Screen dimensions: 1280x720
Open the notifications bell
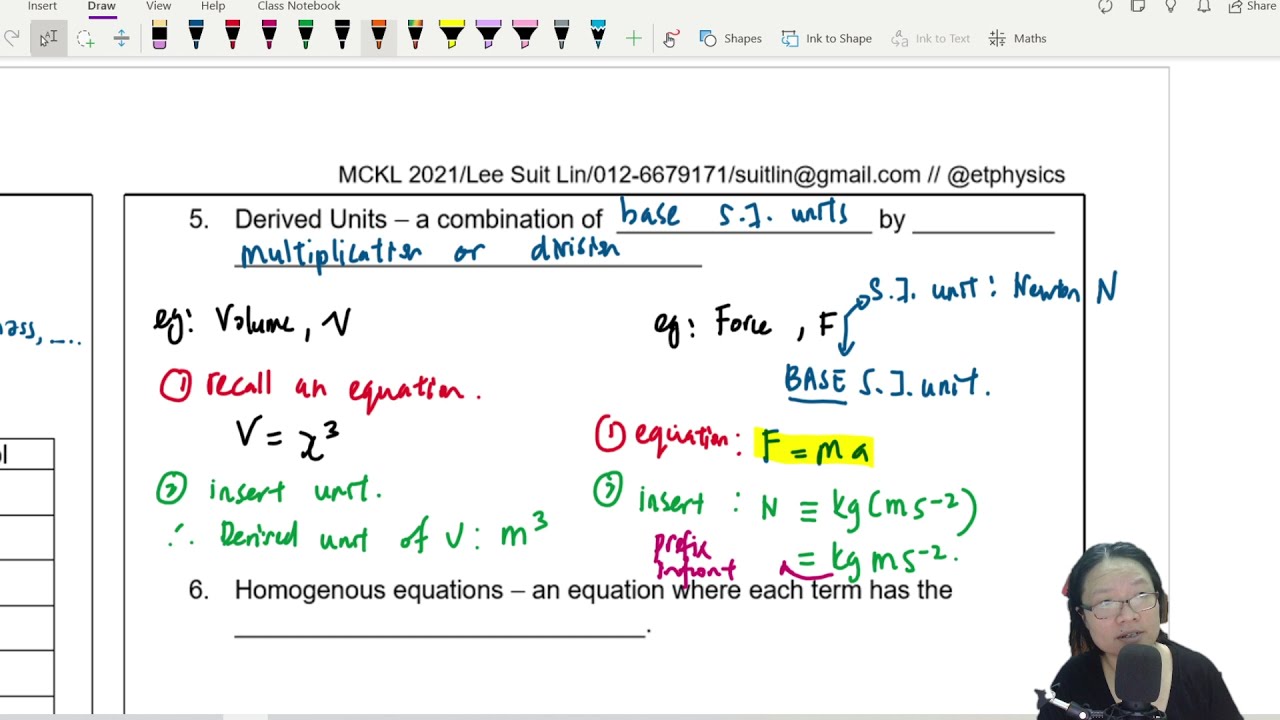[1204, 6]
